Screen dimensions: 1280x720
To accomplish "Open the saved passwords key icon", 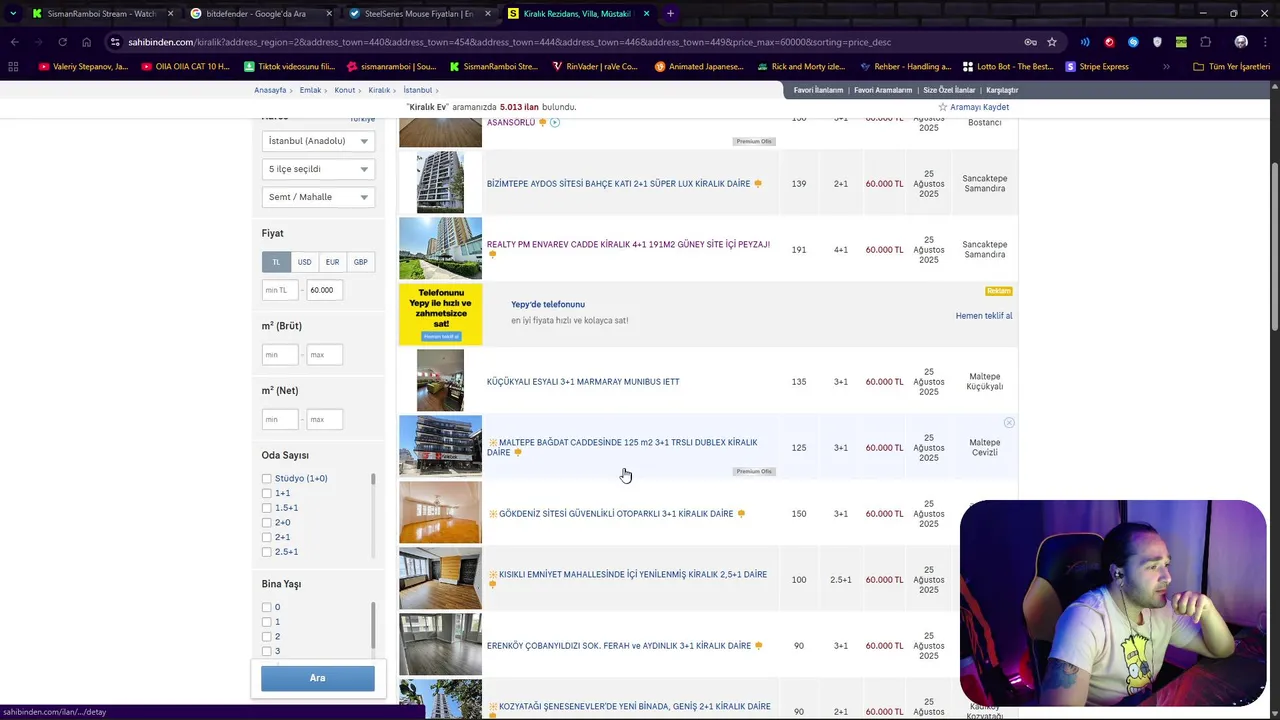I will pos(1030,42).
